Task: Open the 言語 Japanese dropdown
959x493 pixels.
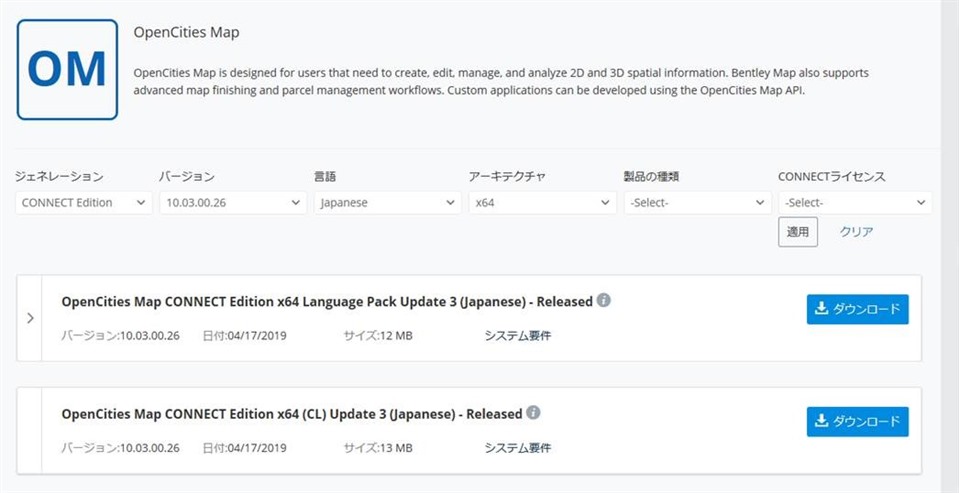Action: click(x=388, y=202)
